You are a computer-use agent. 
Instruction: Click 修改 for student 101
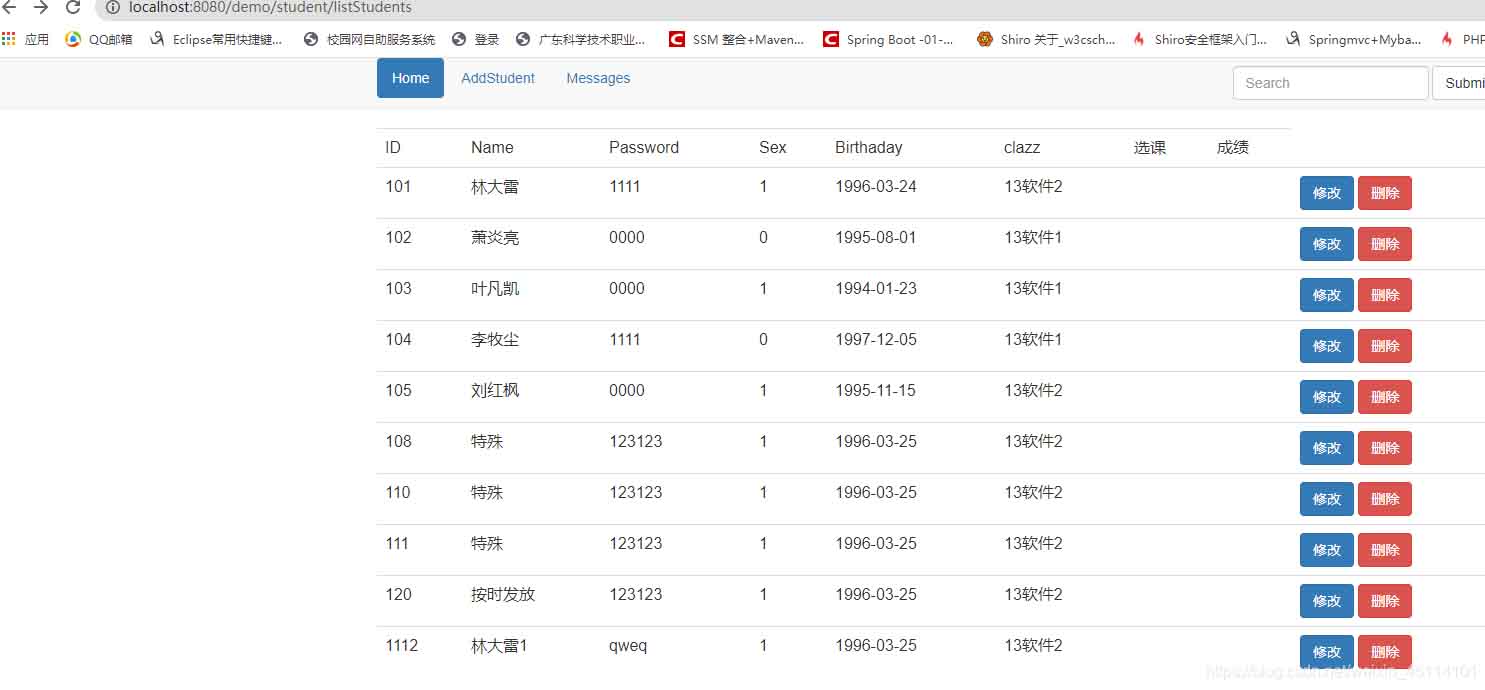click(1326, 193)
